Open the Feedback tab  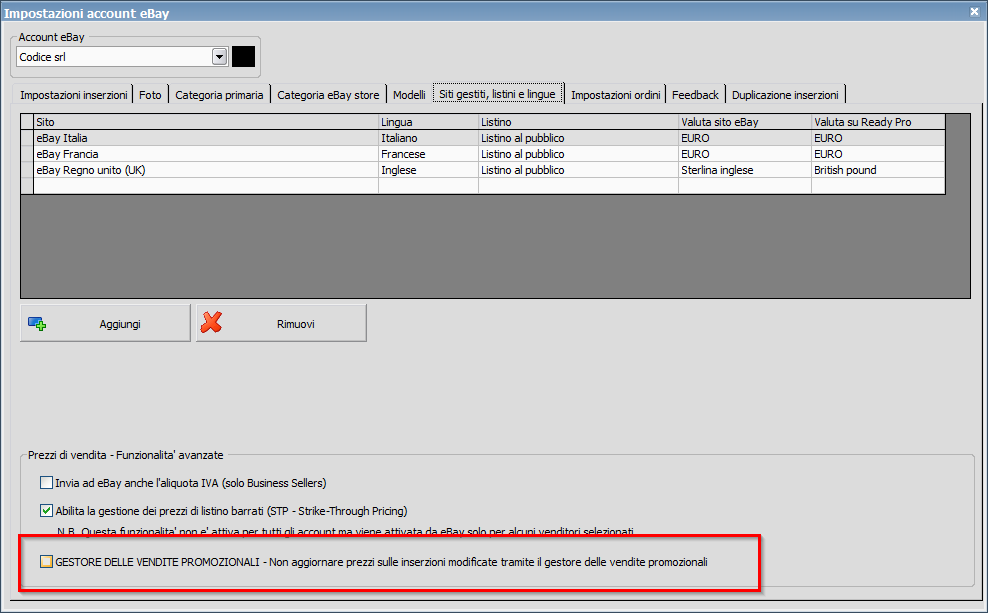(695, 95)
